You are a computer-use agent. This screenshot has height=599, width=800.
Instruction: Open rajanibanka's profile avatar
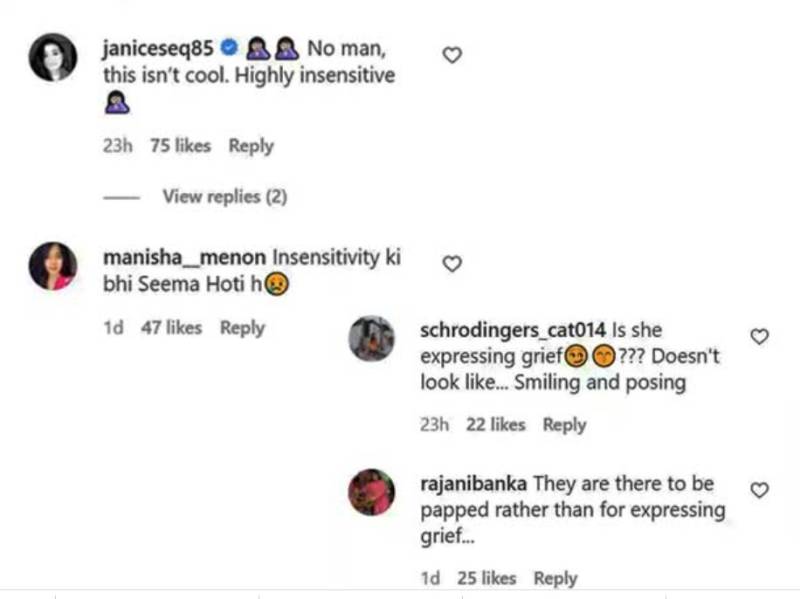[371, 492]
